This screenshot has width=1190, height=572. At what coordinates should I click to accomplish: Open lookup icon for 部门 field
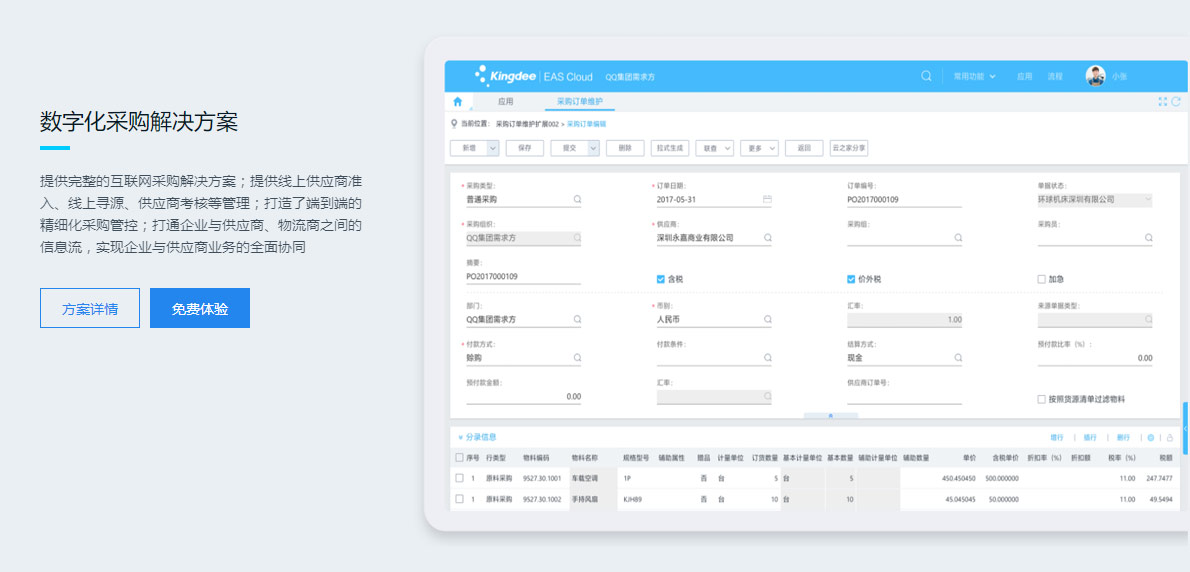(x=577, y=319)
